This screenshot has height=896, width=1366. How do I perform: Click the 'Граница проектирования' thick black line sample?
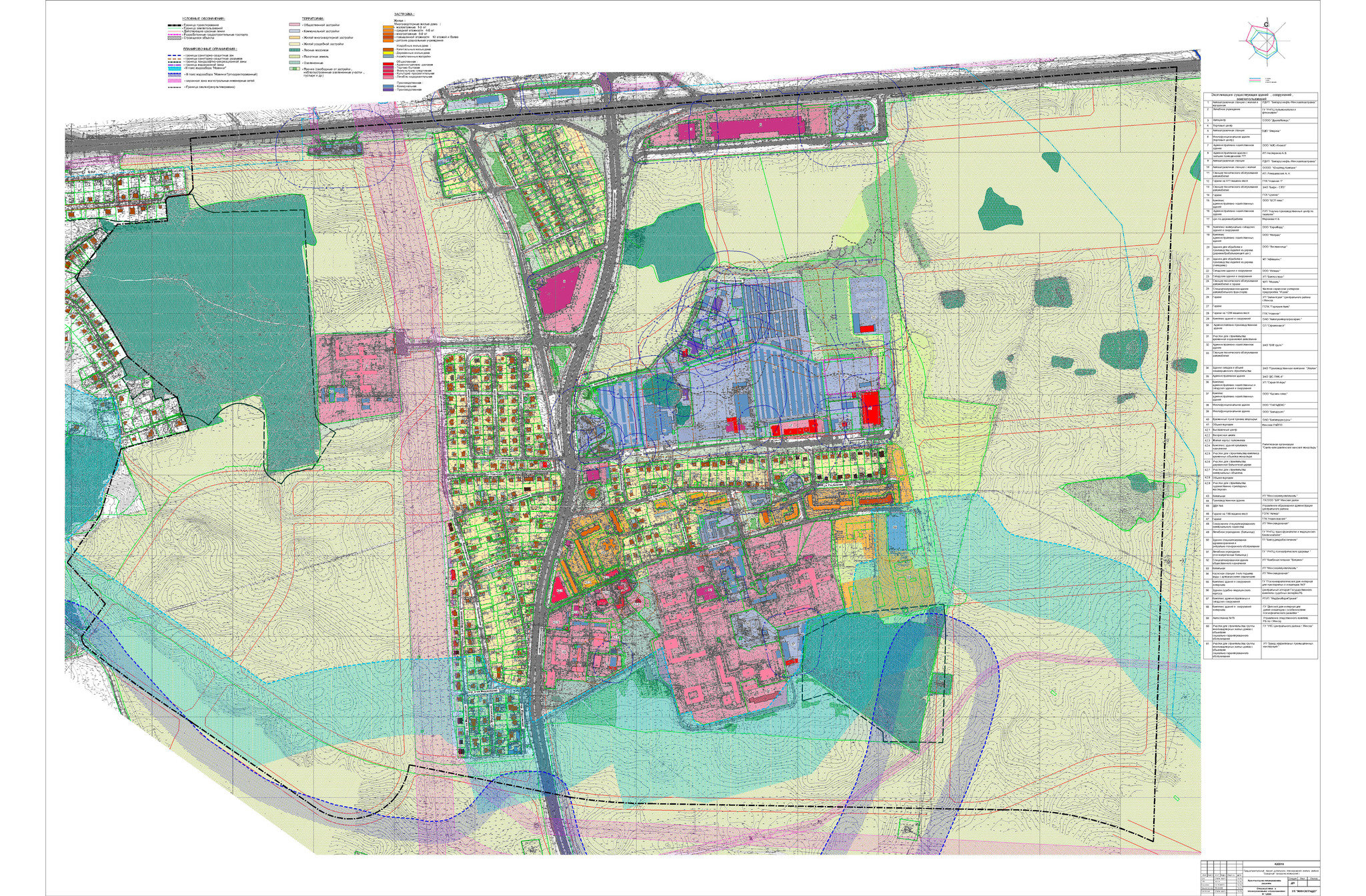tap(175, 25)
